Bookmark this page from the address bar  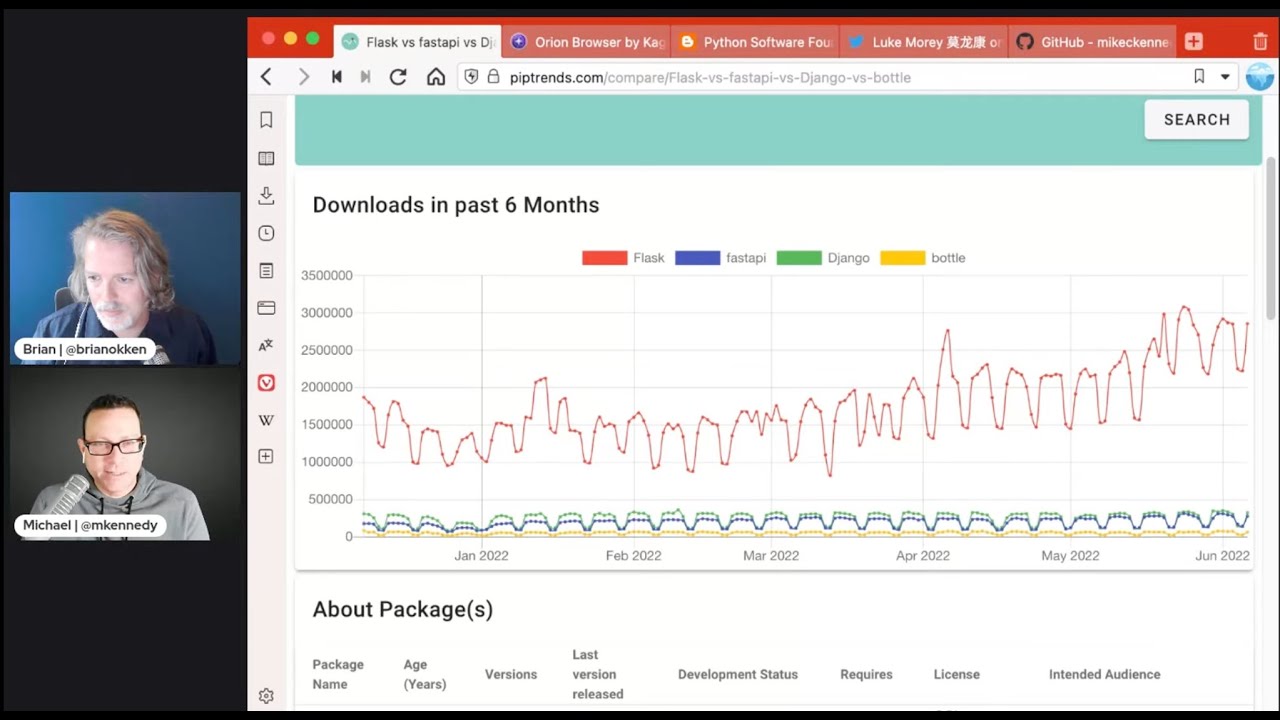pyautogui.click(x=1199, y=77)
